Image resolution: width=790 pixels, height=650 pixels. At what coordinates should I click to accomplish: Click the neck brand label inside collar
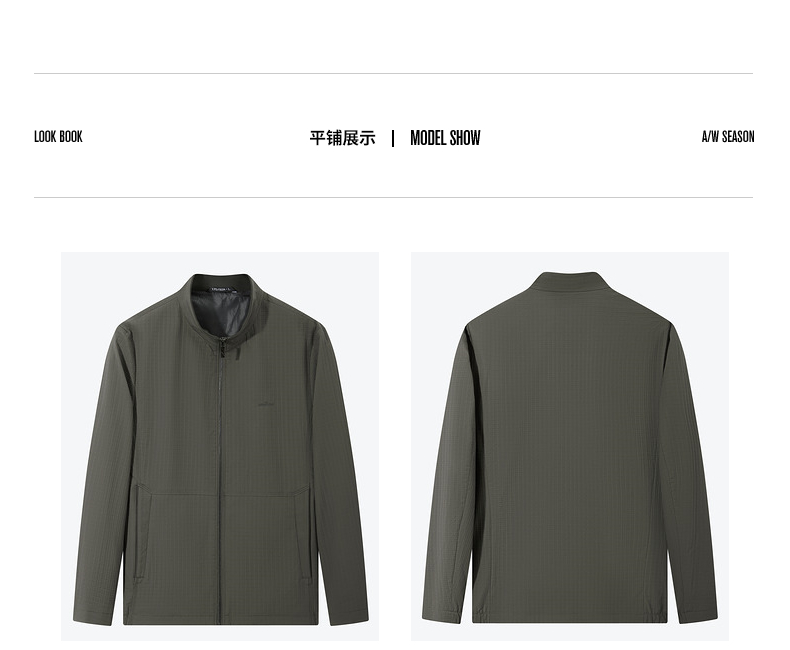click(220, 289)
